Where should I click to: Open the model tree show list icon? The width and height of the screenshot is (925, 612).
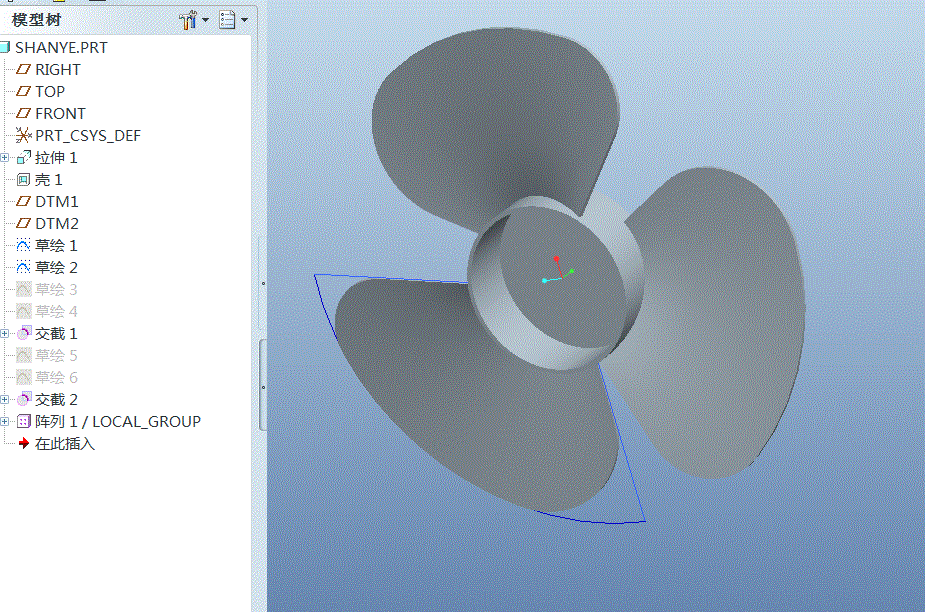(227, 20)
